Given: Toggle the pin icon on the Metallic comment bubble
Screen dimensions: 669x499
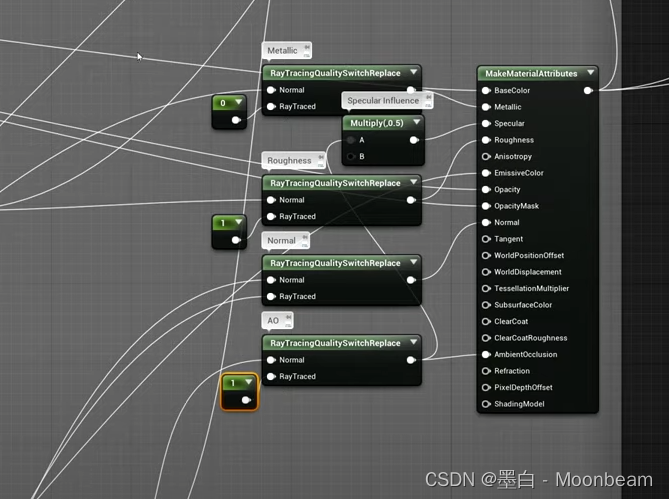Looking at the screenshot, I should point(307,47).
